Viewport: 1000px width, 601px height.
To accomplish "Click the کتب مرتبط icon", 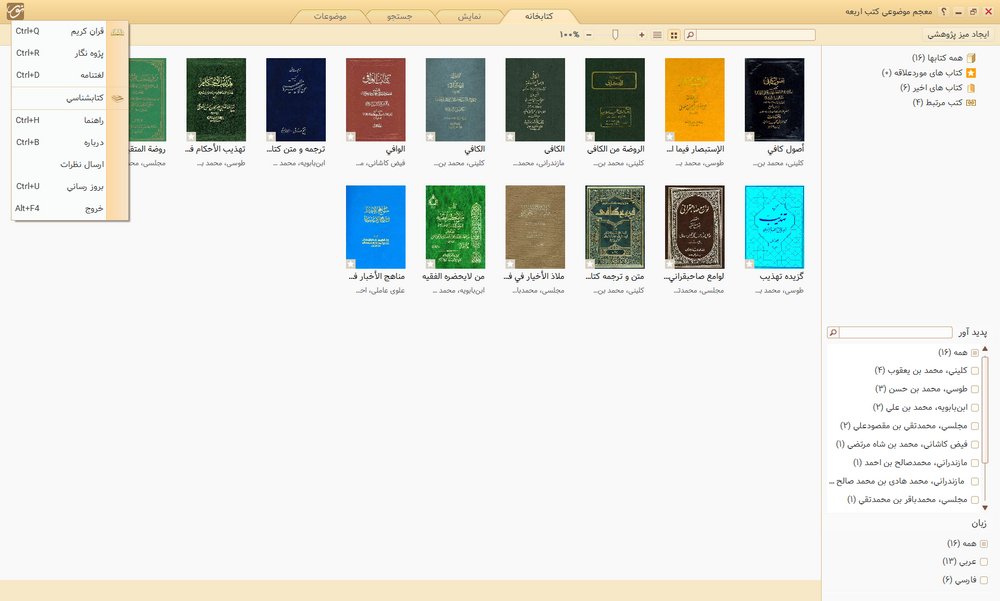I will [971, 102].
